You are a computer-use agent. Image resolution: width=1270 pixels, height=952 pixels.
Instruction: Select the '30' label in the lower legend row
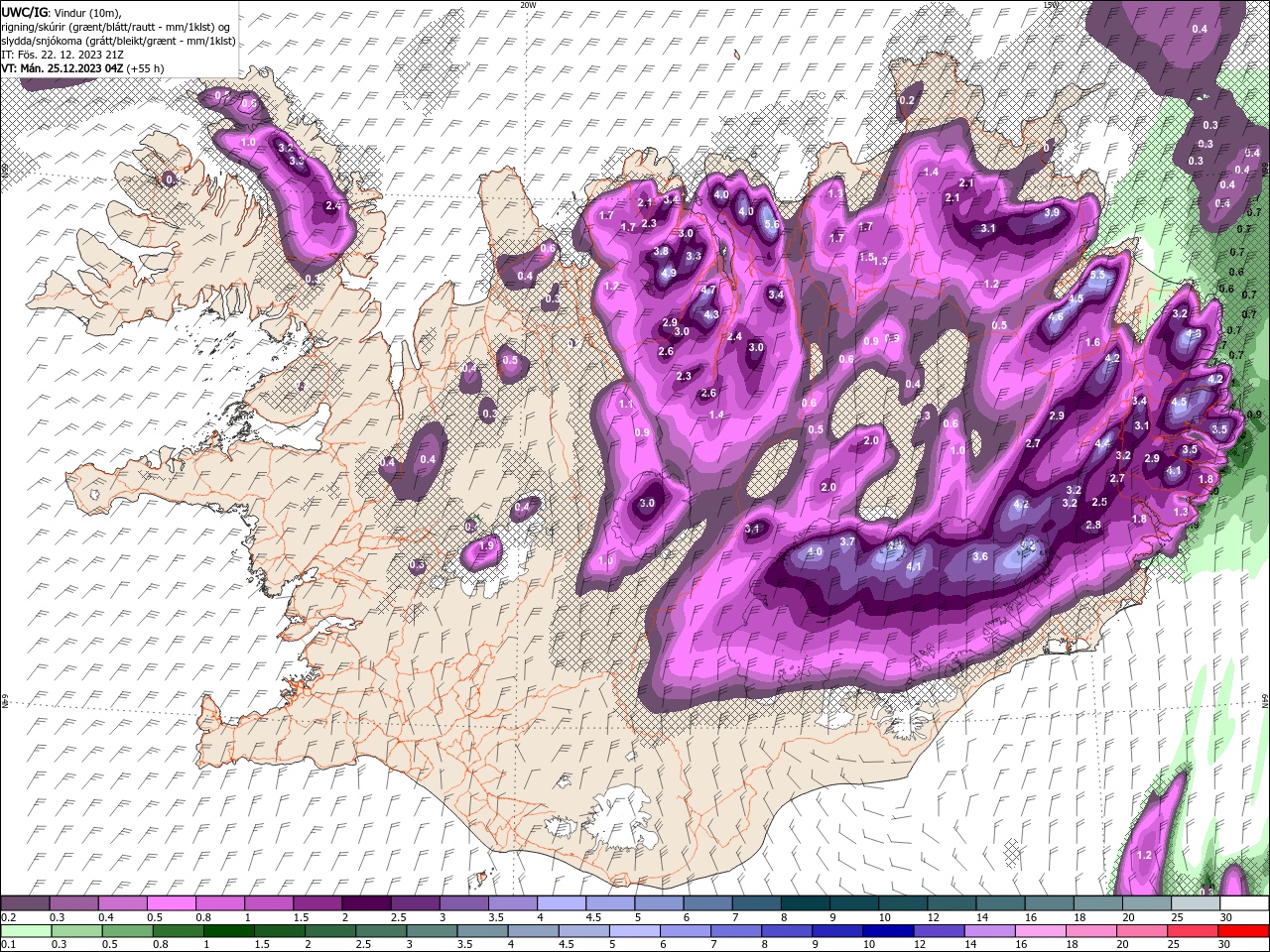coord(1224,944)
